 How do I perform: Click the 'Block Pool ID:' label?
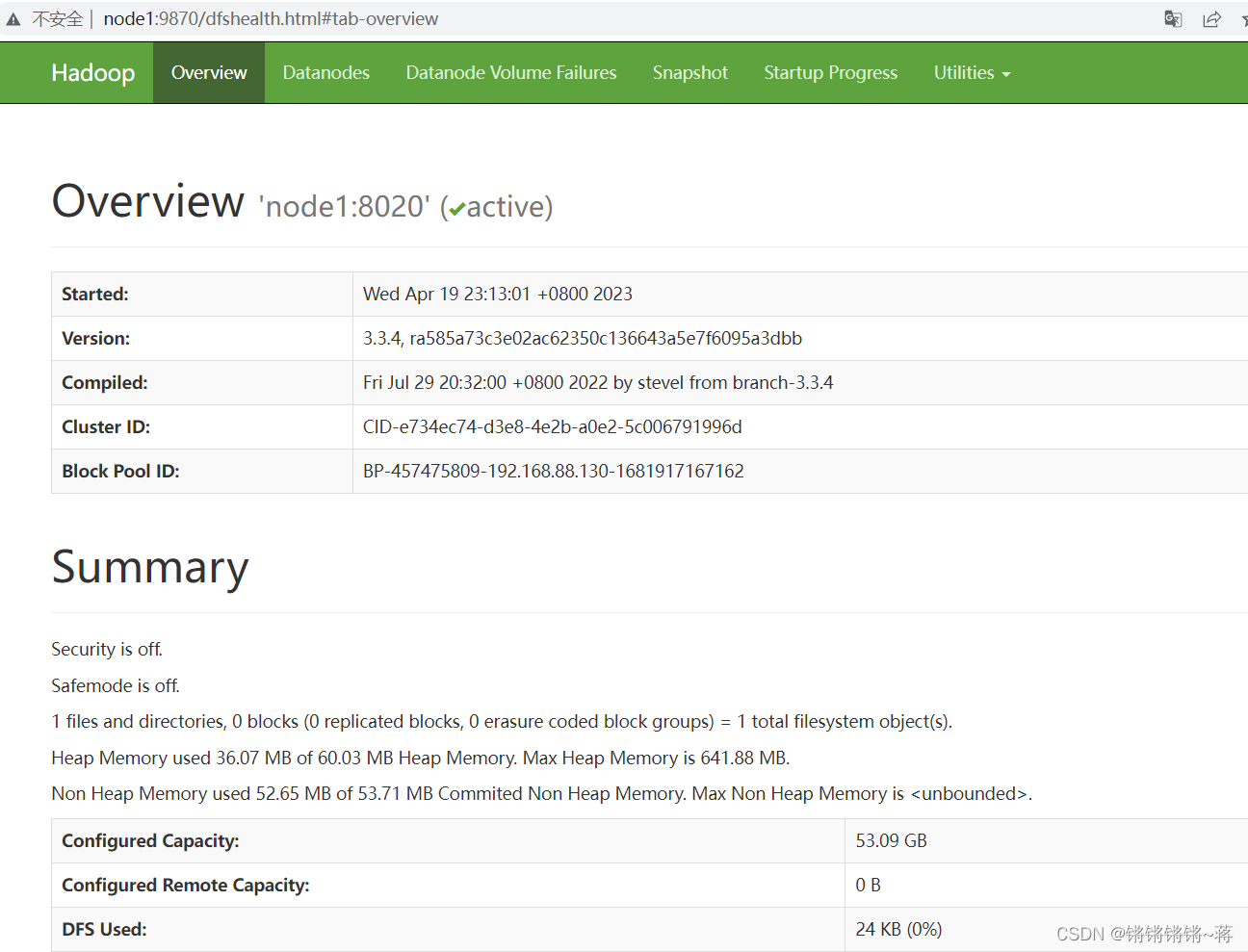(x=121, y=472)
